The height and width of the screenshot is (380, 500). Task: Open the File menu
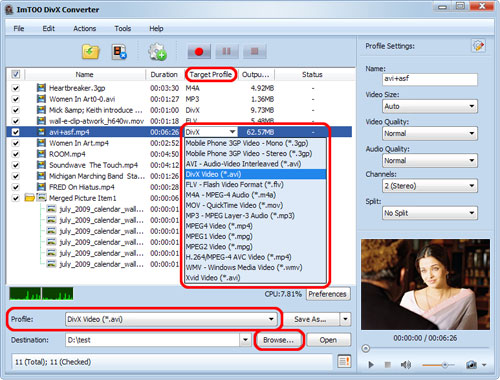19,29
